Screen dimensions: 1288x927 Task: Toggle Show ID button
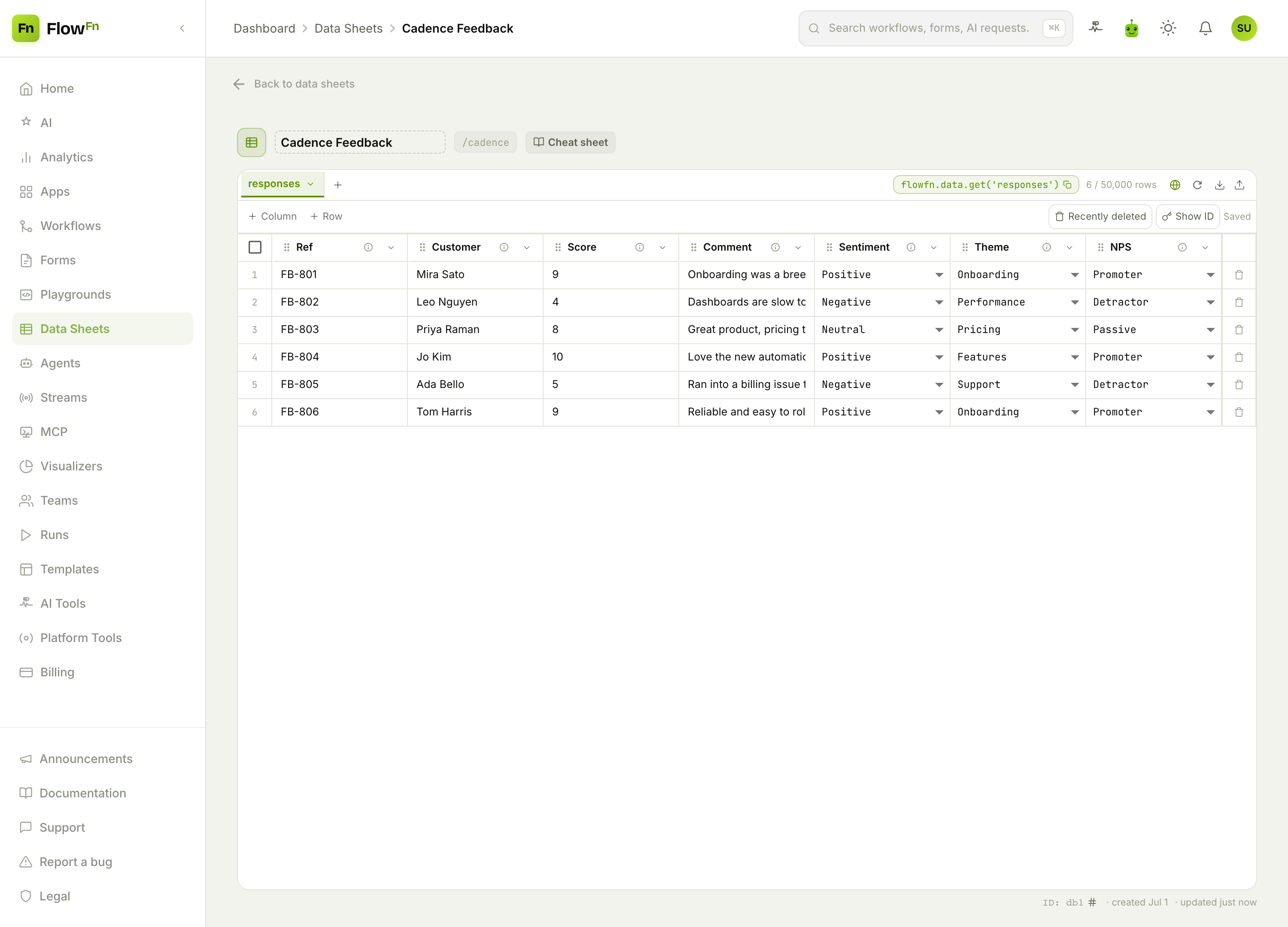[1188, 216]
